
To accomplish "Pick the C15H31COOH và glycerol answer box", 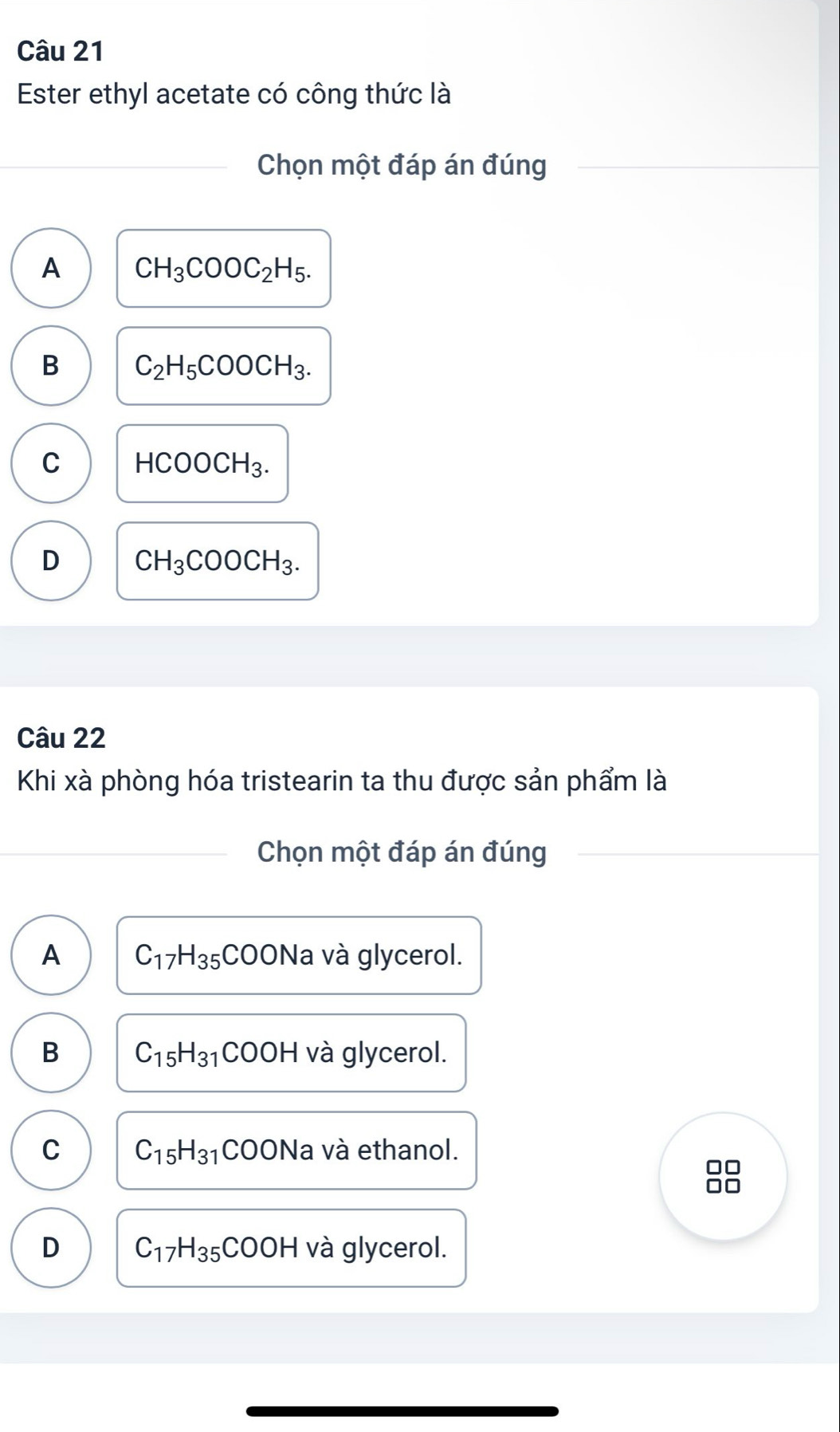I will [291, 1053].
